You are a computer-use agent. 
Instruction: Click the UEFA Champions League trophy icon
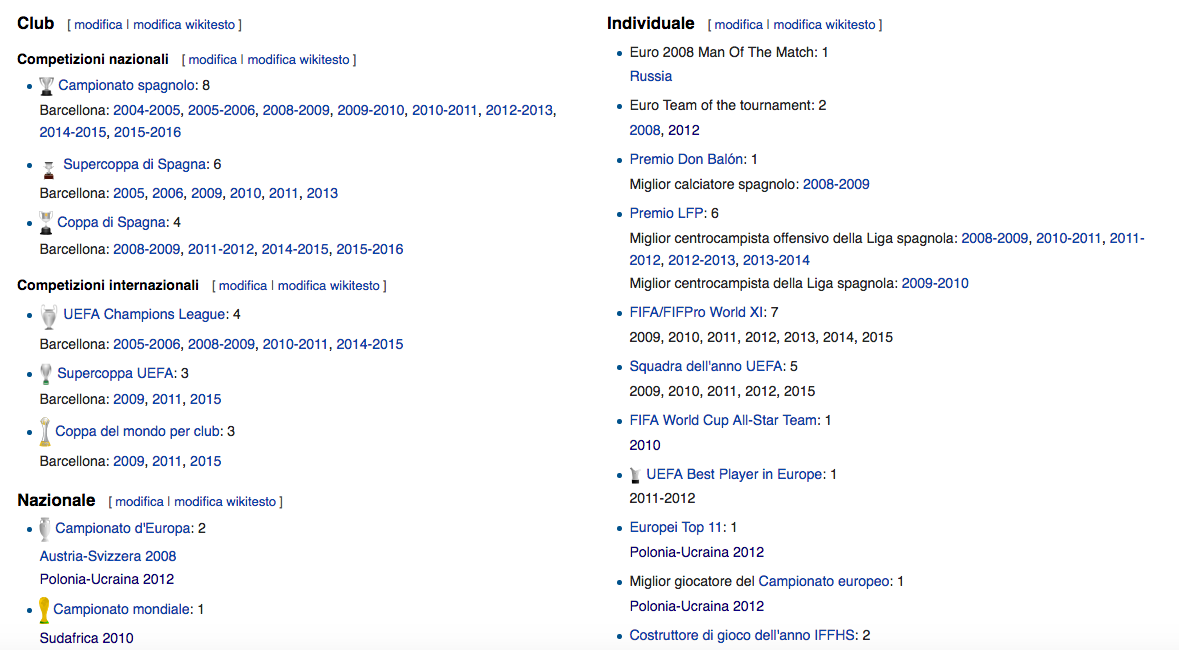(x=49, y=316)
